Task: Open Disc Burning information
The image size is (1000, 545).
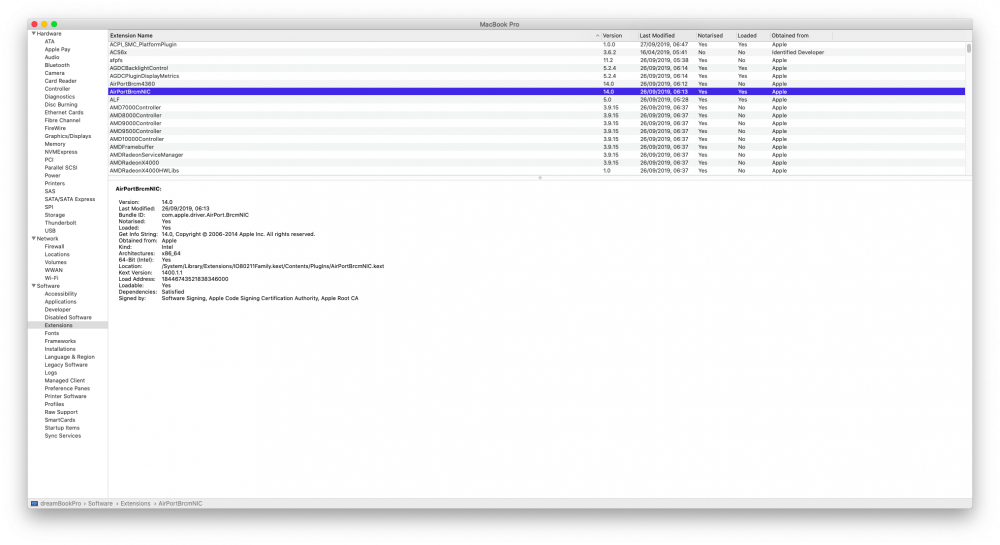Action: 61,105
